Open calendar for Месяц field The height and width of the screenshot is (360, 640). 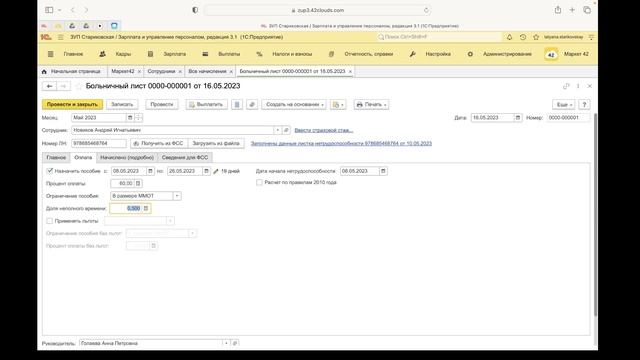tap(130, 118)
